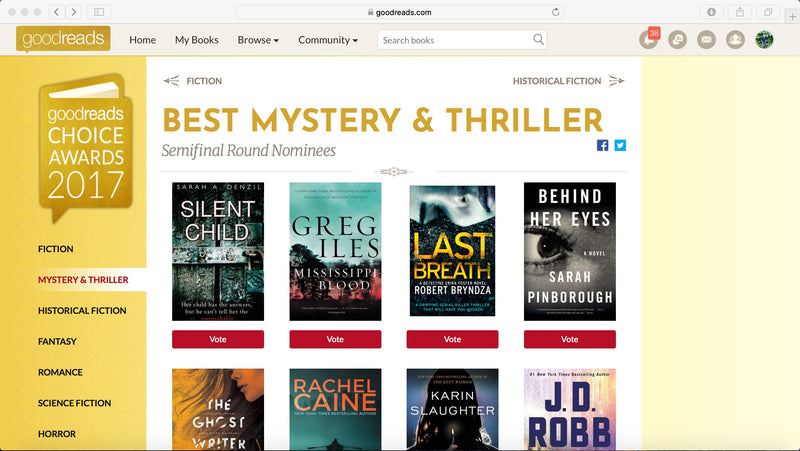Go to the Home page
The image size is (800, 451).
[142, 40]
